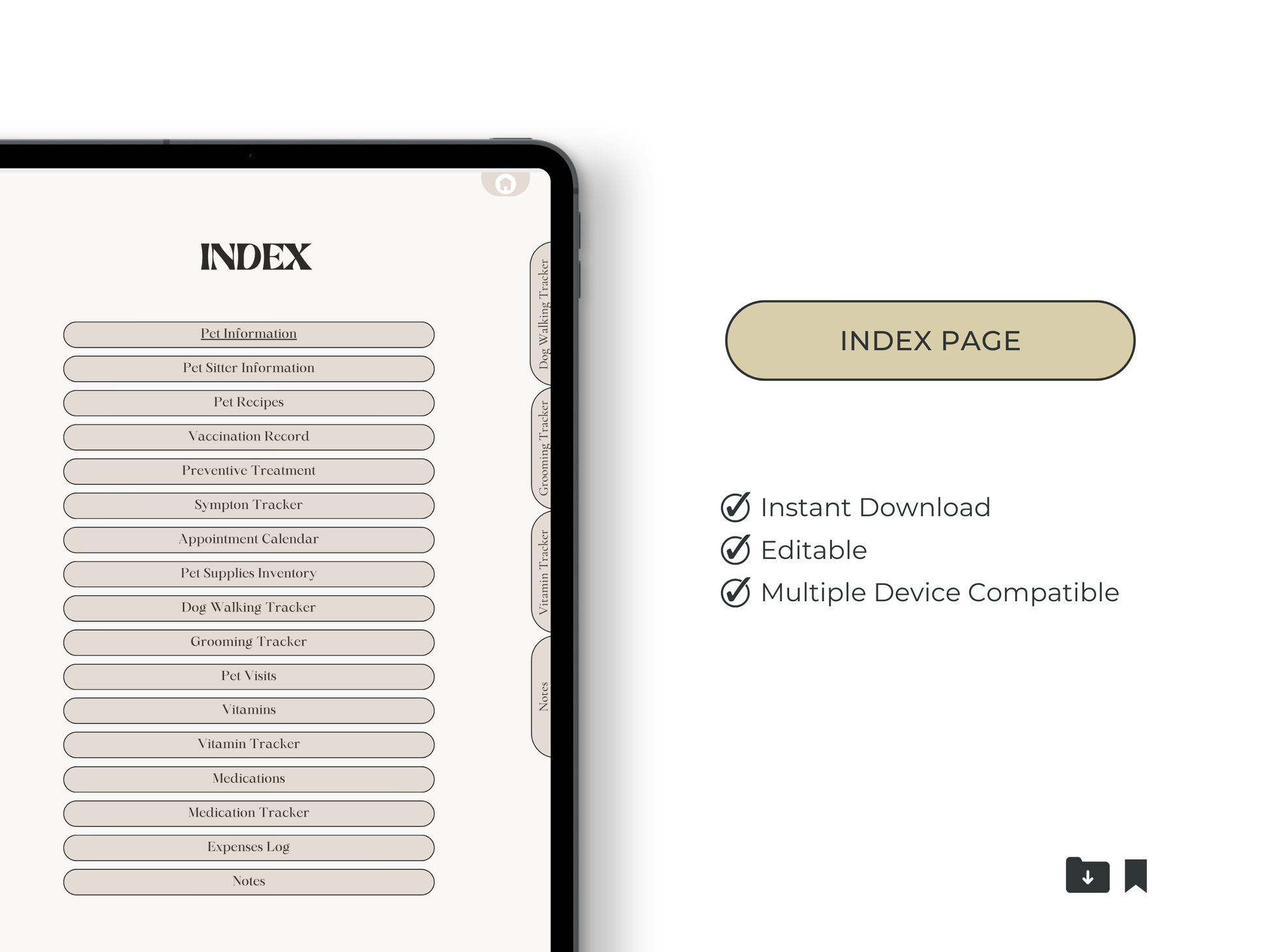Select the Vaccination Record entry
The height and width of the screenshot is (952, 1269).
coord(248,437)
